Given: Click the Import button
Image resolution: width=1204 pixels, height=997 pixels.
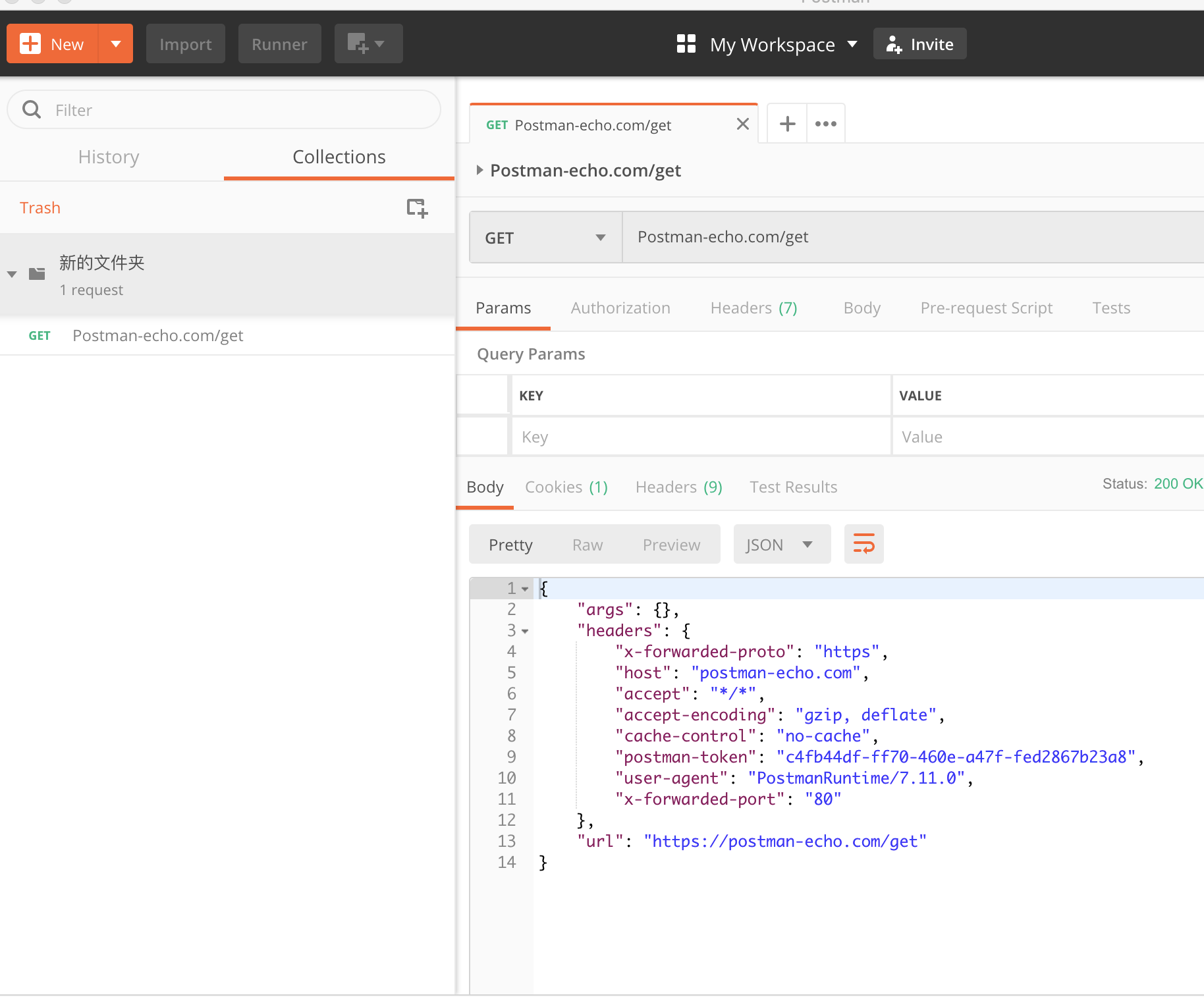Looking at the screenshot, I should coord(186,44).
